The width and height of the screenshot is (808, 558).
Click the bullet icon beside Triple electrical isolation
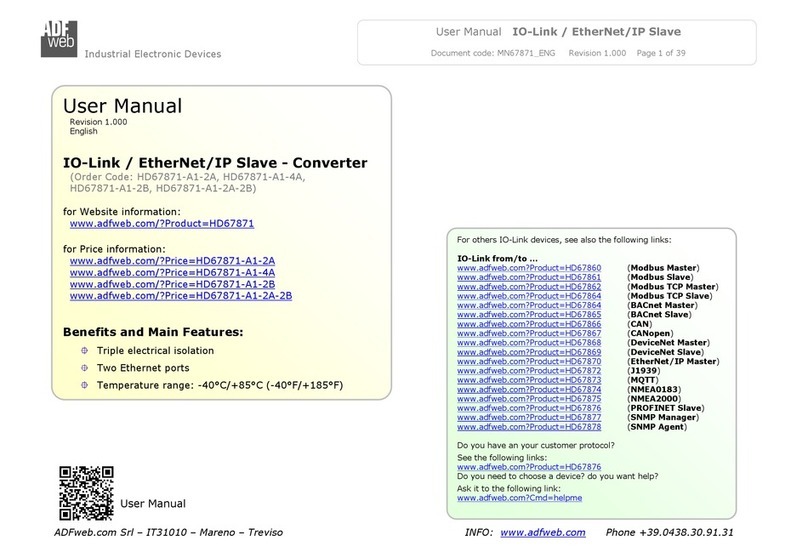[85, 350]
